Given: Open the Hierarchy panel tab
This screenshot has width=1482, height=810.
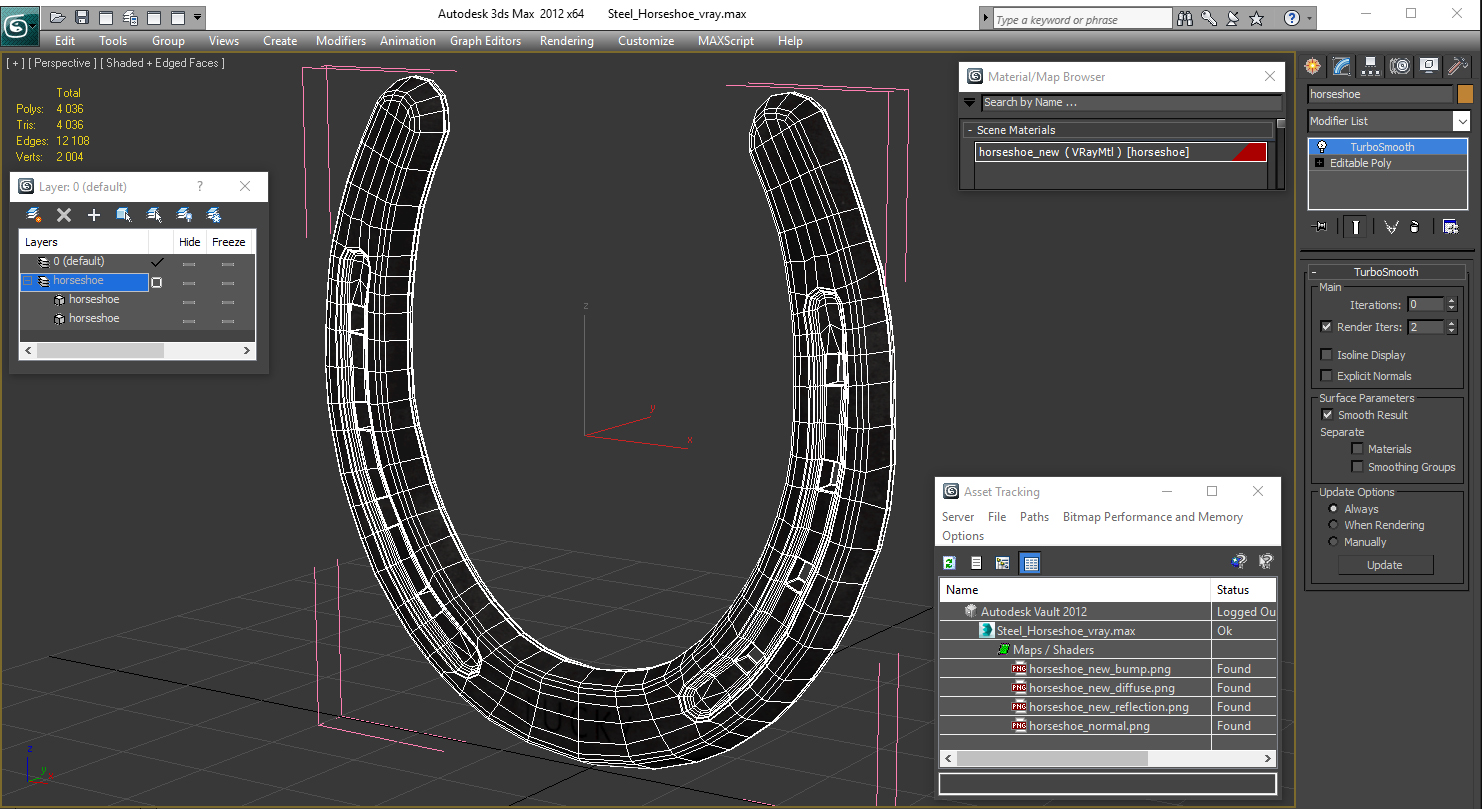Looking at the screenshot, I should coord(1370,66).
